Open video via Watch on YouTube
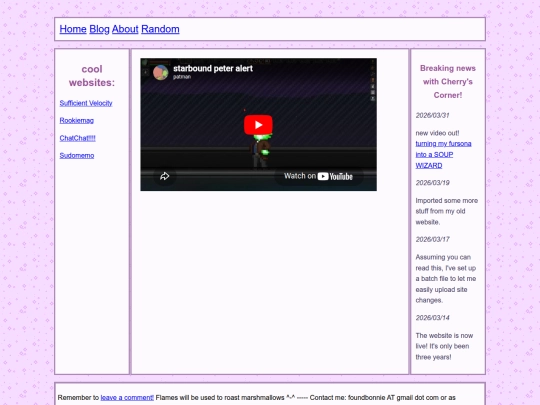The height and width of the screenshot is (405, 540). [318, 176]
